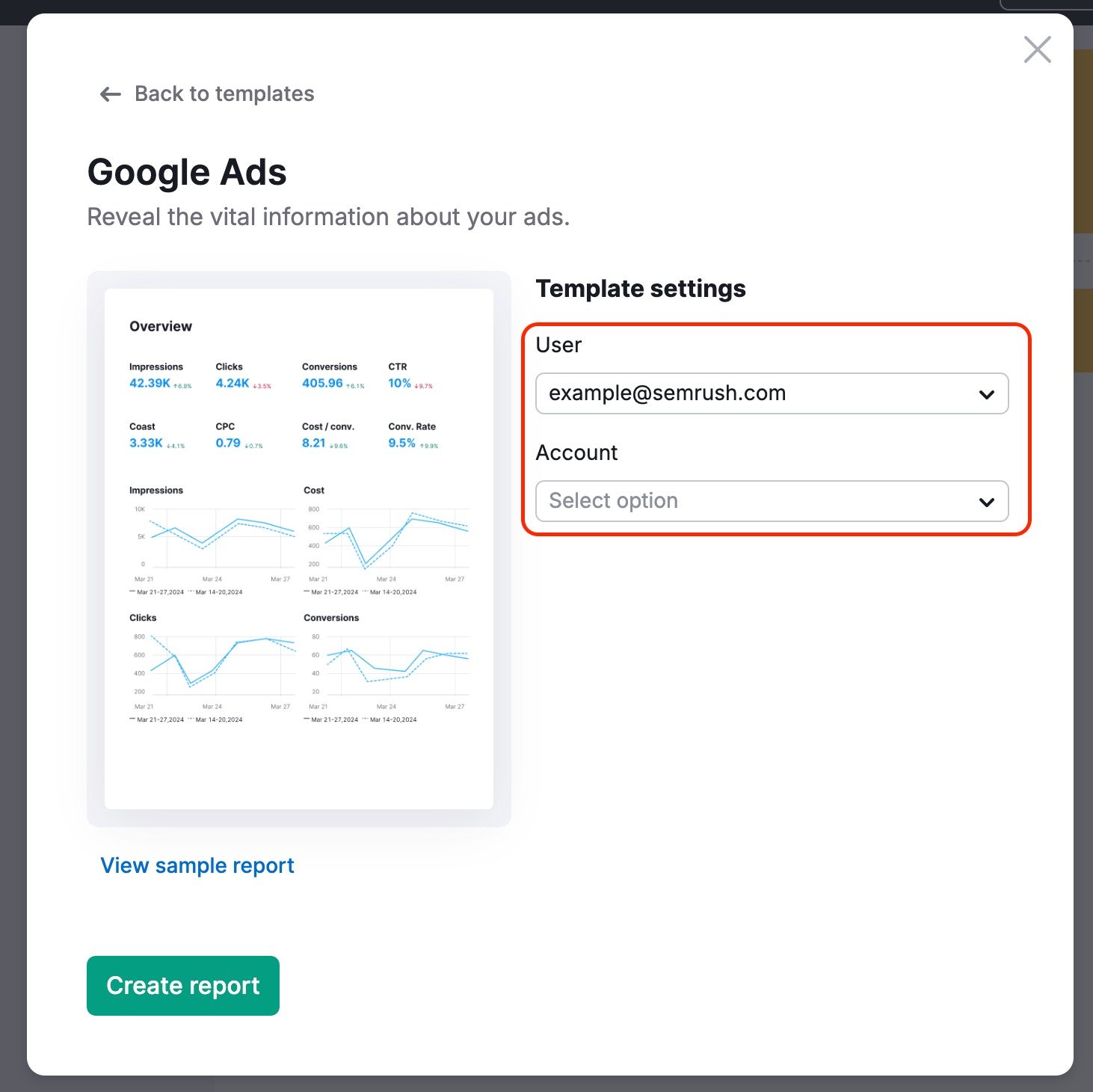Click the back arrow icon
1093x1092 pixels.
[x=109, y=94]
